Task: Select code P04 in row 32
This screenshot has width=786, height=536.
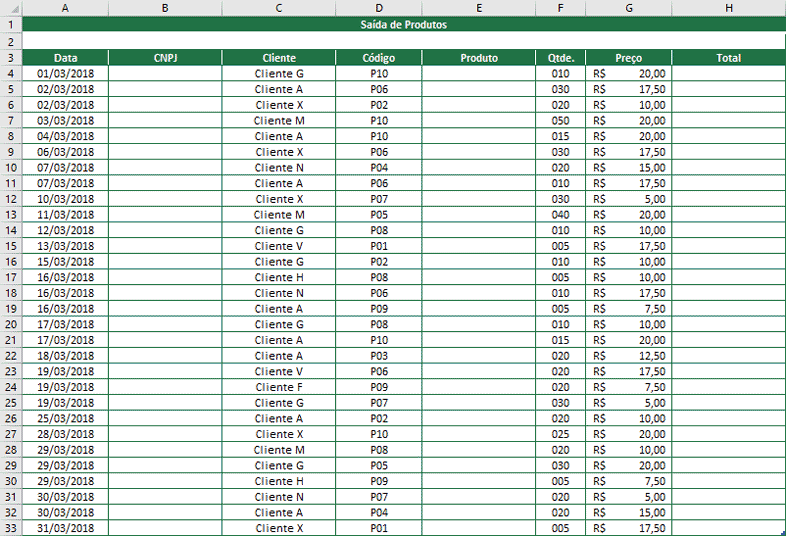Action: coord(379,512)
